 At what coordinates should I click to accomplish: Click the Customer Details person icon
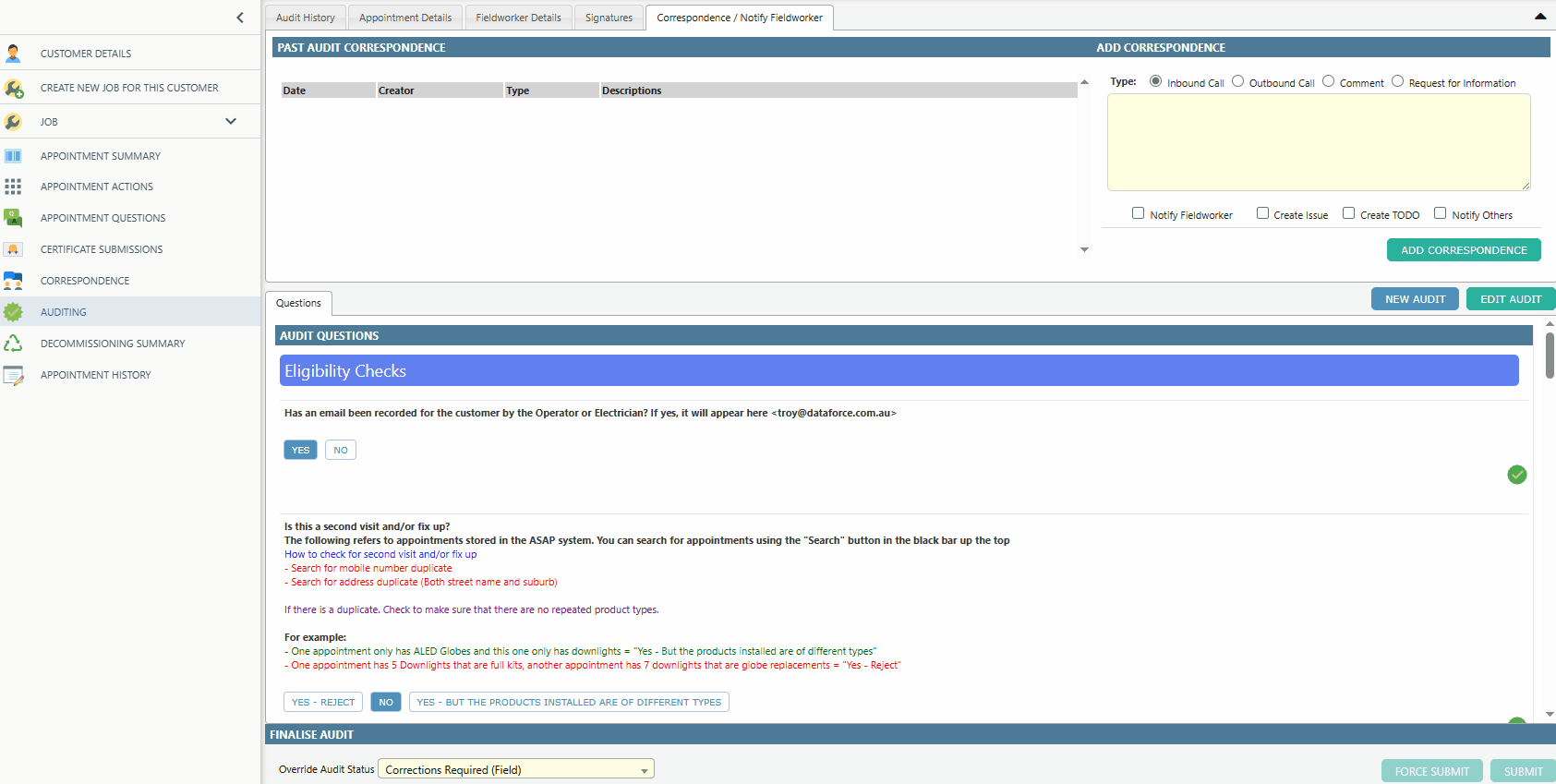[x=13, y=54]
